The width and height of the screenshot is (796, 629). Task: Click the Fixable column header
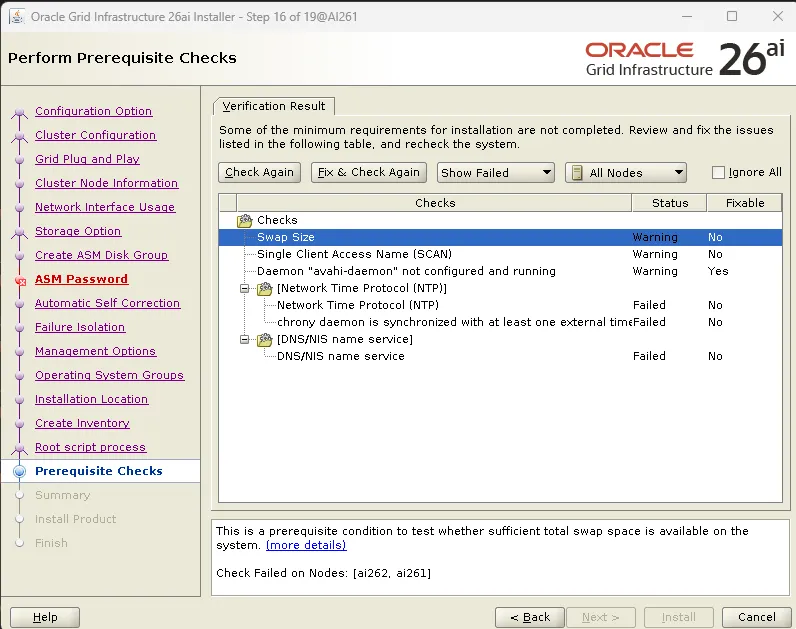745,203
